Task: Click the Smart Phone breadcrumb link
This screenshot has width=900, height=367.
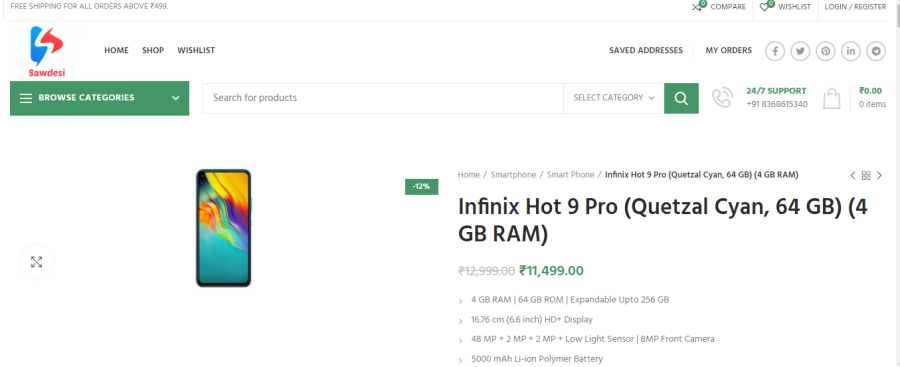Action: [571, 175]
